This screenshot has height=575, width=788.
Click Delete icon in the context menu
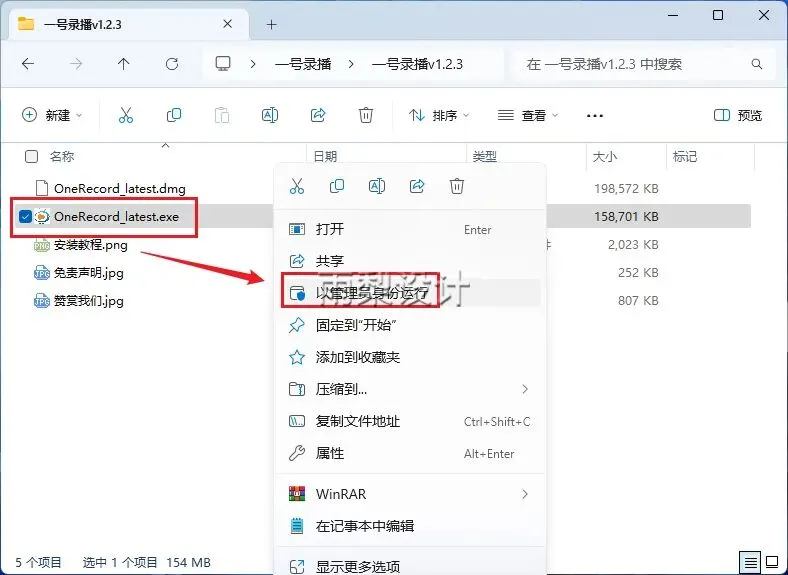pos(457,186)
